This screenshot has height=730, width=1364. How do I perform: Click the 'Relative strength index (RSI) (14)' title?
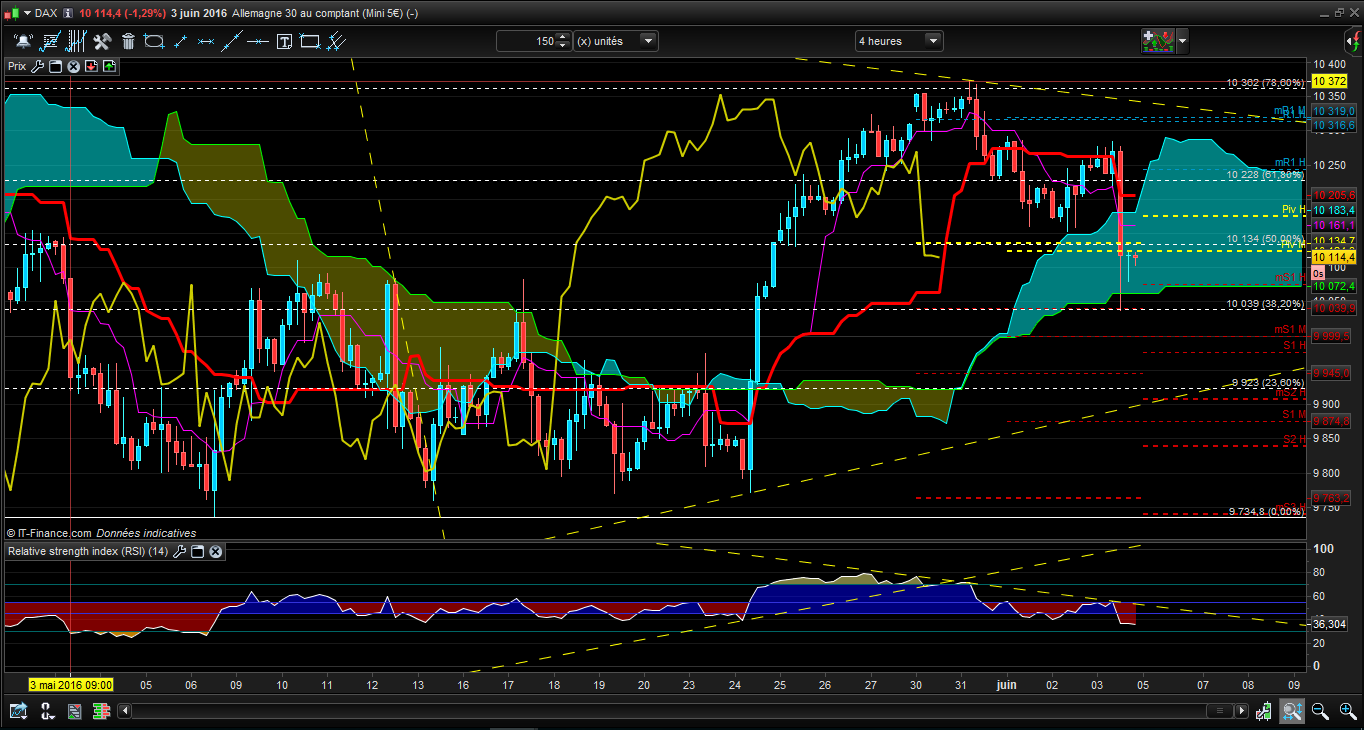coord(88,551)
